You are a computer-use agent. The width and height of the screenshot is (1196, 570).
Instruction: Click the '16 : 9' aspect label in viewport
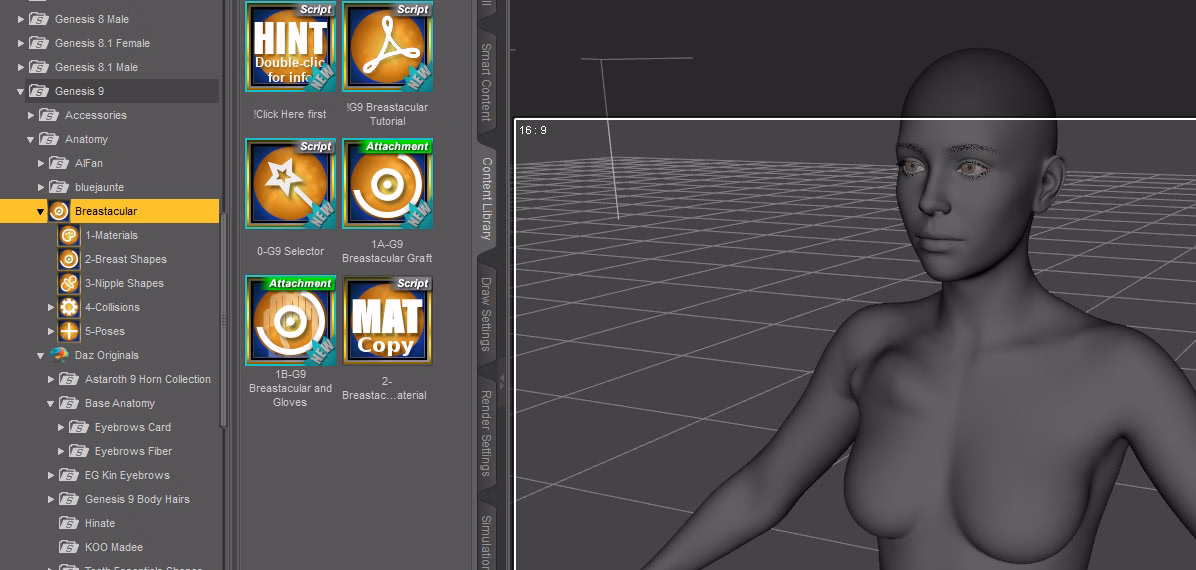[532, 130]
